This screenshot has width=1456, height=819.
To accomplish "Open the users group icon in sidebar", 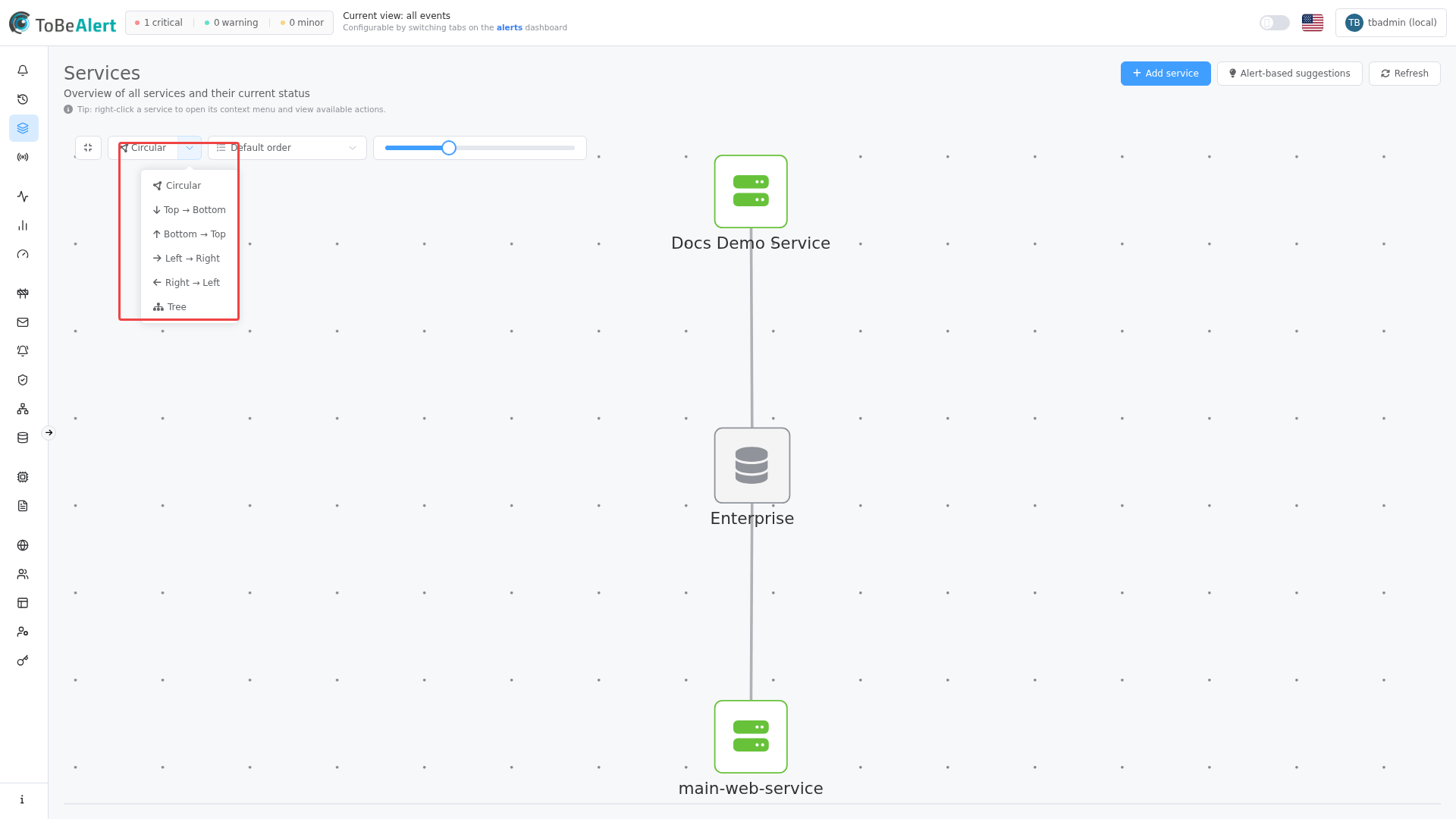I will click(x=23, y=574).
